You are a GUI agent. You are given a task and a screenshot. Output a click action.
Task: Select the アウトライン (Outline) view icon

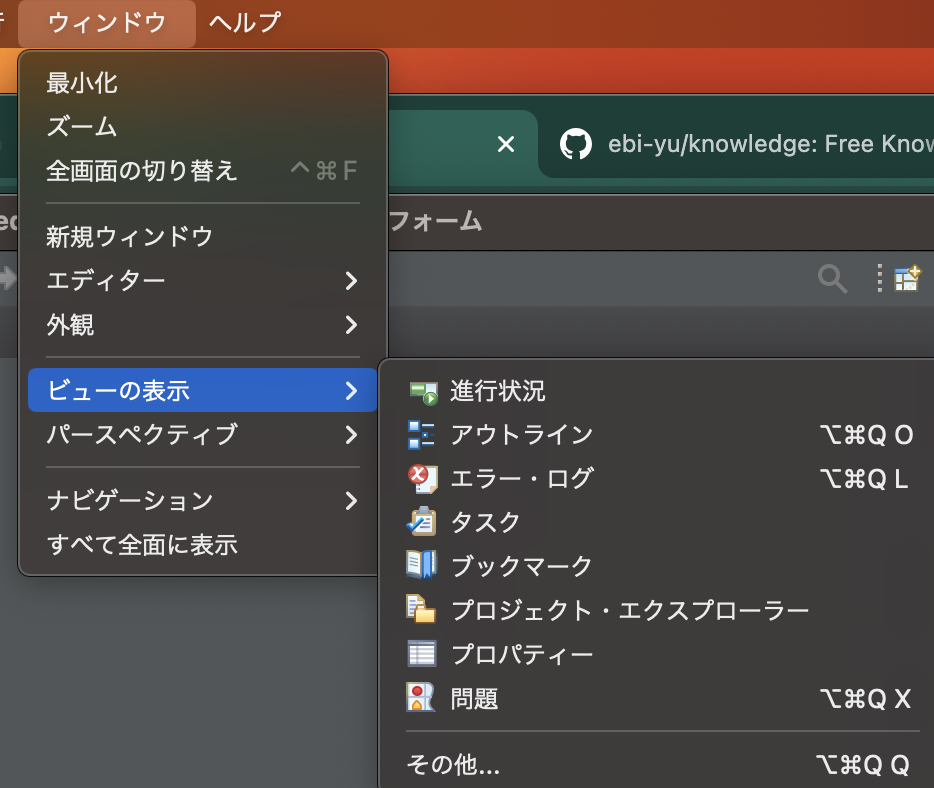(421, 435)
